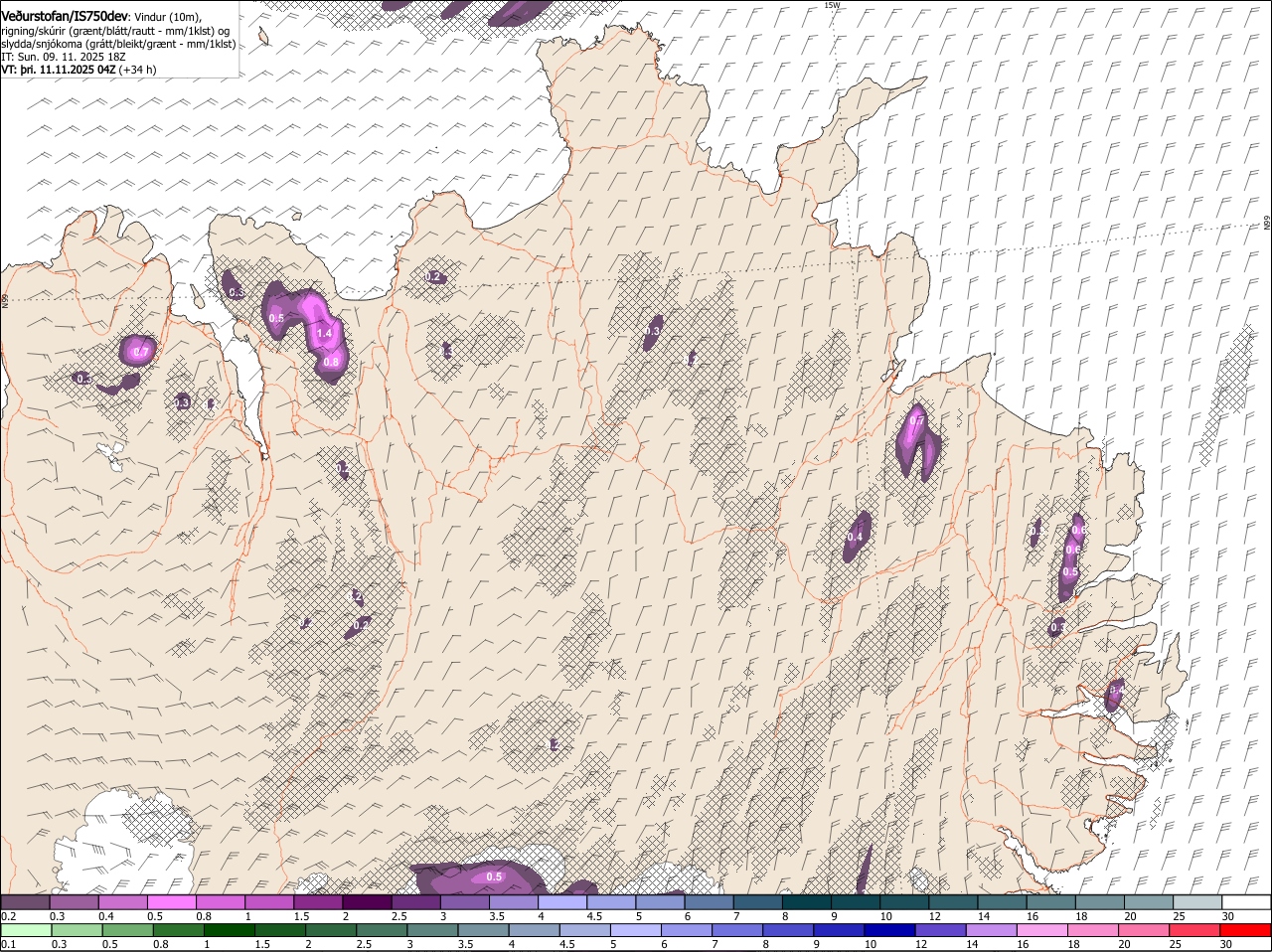Pick the lightest green rain swatch starting at 0.1
The height and width of the screenshot is (952, 1272).
[26, 930]
